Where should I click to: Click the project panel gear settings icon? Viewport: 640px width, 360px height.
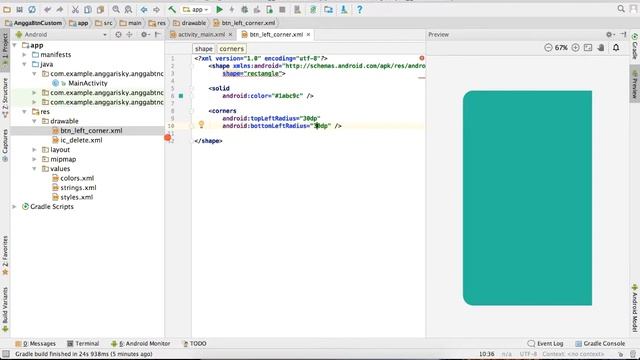144,35
